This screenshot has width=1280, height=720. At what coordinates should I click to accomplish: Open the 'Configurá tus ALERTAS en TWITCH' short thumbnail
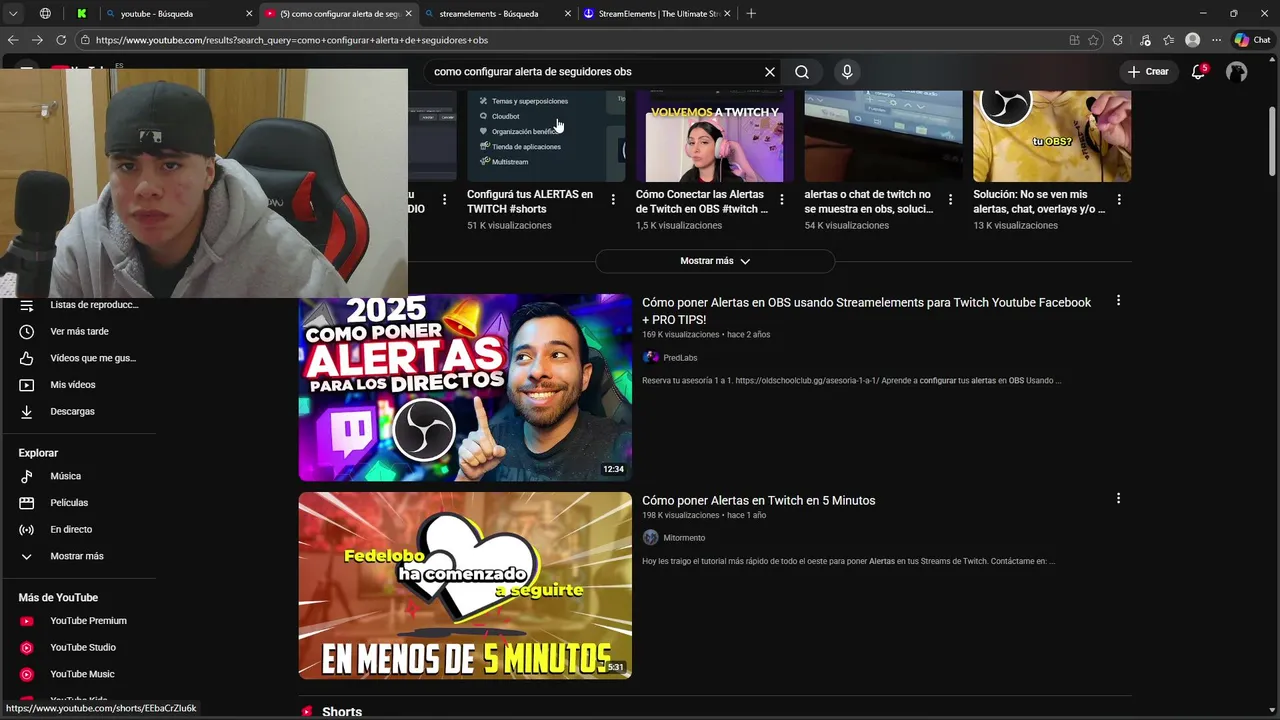point(546,136)
